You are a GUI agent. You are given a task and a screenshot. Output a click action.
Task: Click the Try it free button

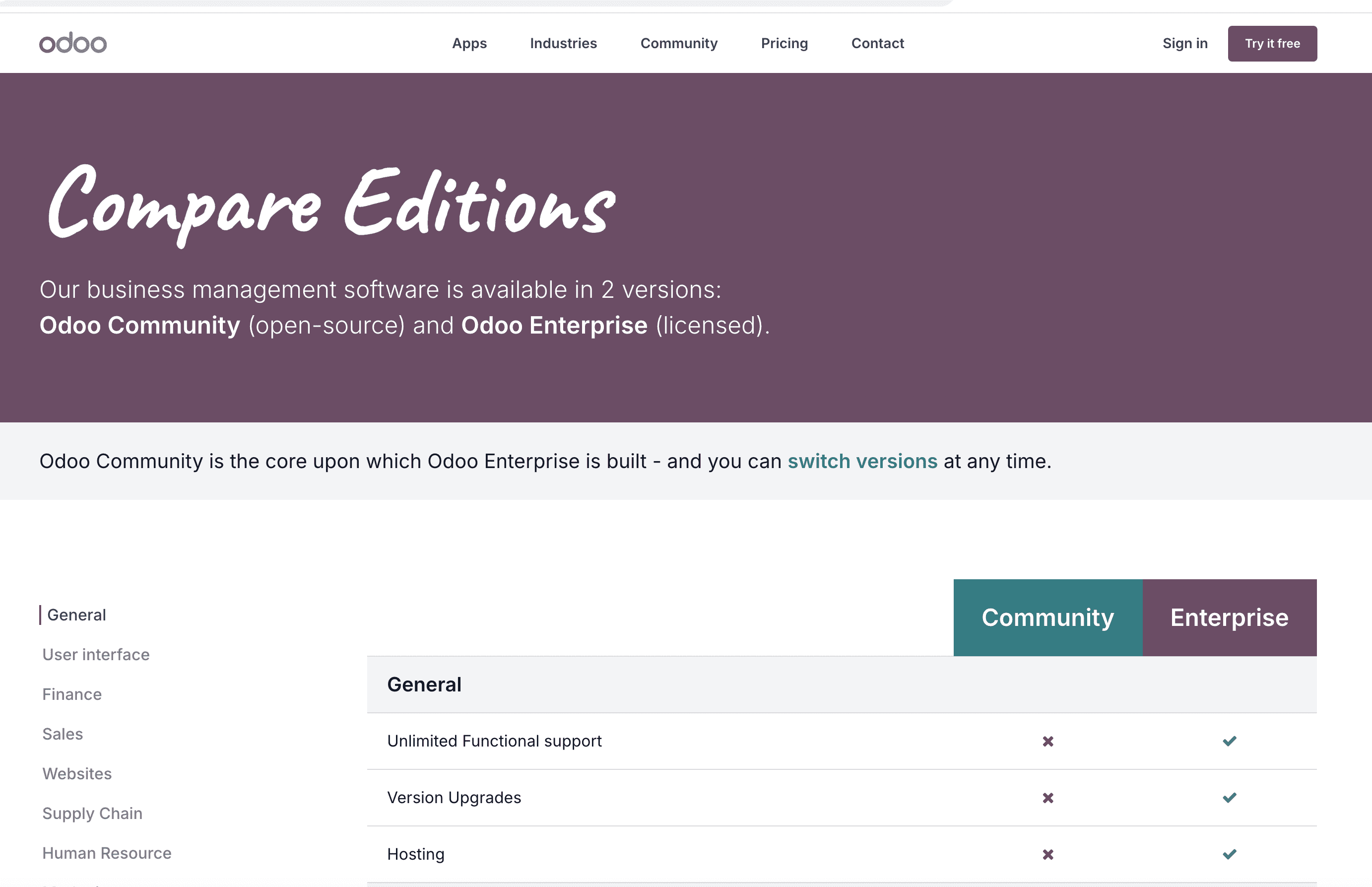[1272, 44]
